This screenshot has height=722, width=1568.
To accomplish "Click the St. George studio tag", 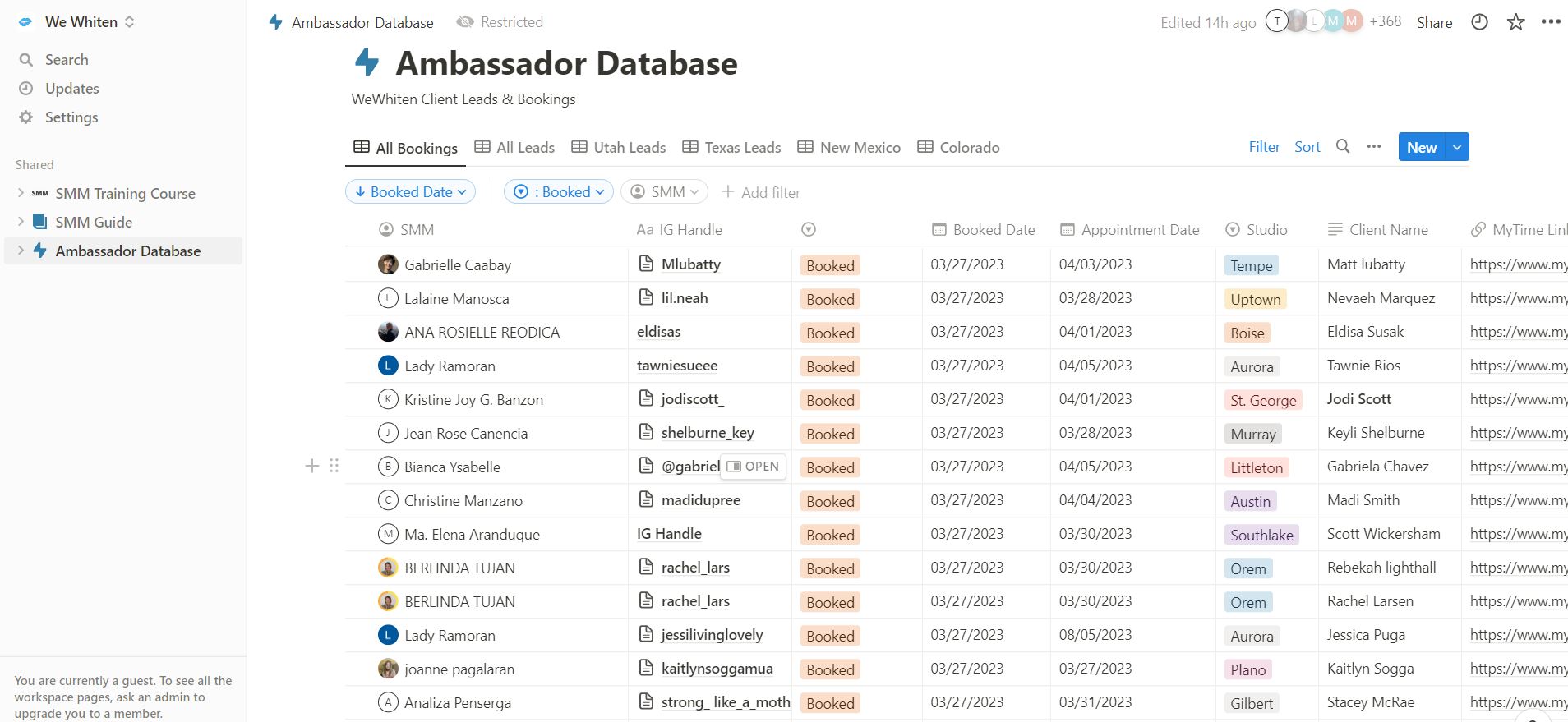I will [1263, 400].
